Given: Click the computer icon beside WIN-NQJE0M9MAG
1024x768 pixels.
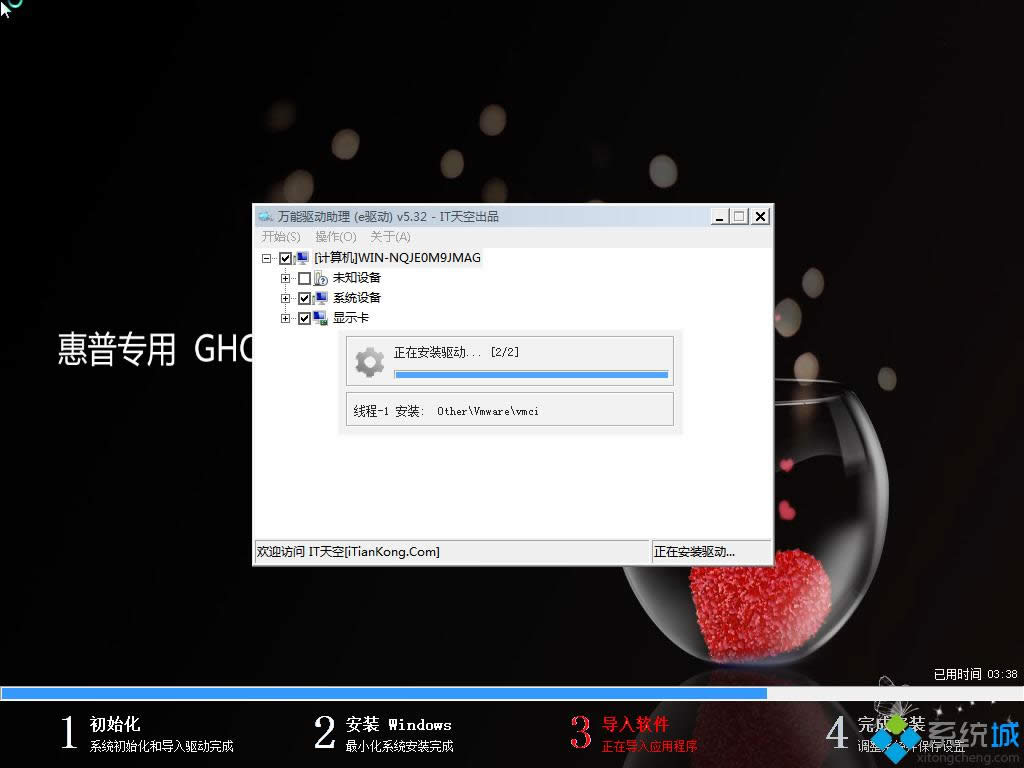Looking at the screenshot, I should tap(300, 257).
